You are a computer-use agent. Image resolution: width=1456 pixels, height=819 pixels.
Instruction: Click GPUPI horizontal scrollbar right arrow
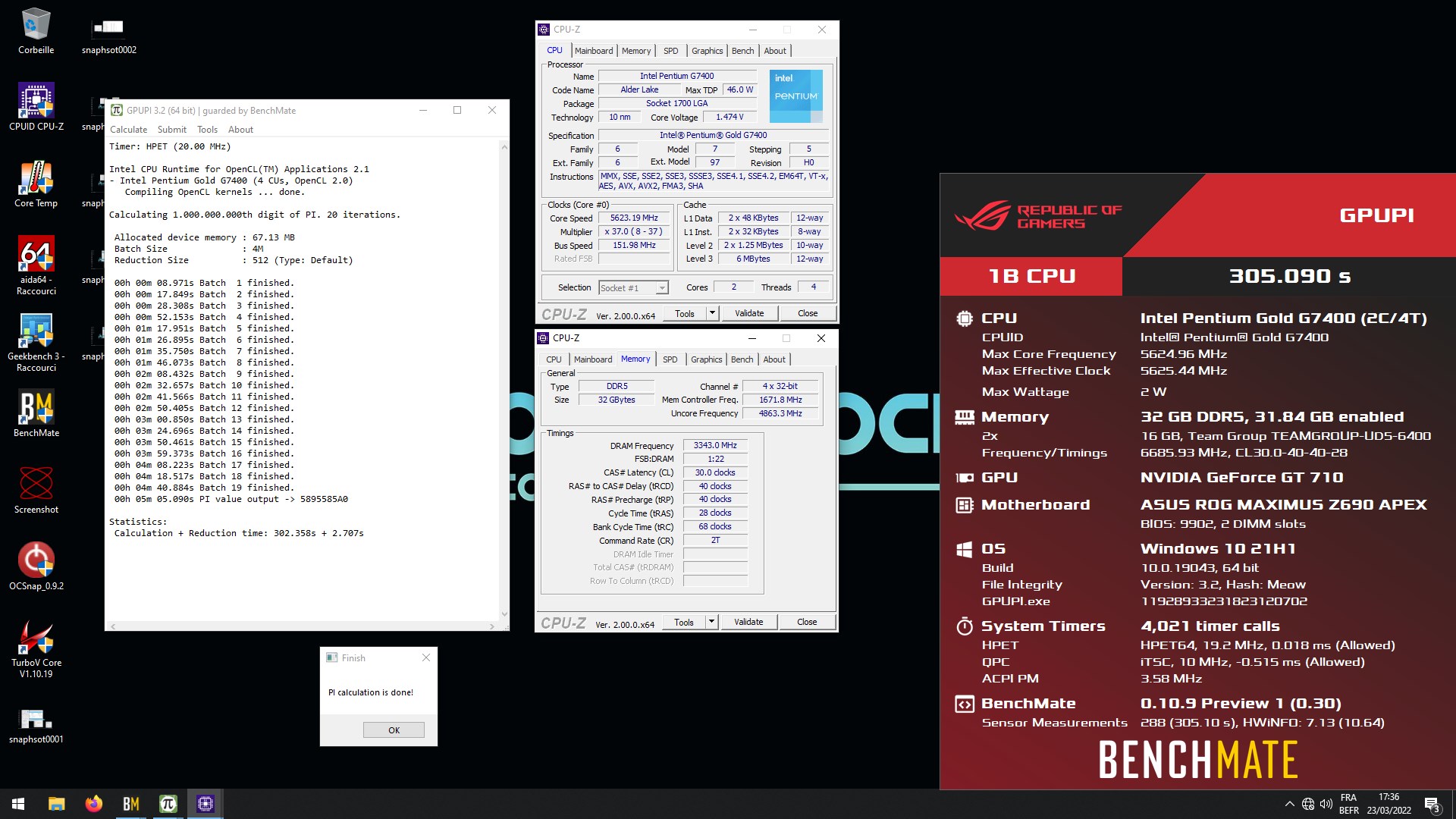click(491, 626)
